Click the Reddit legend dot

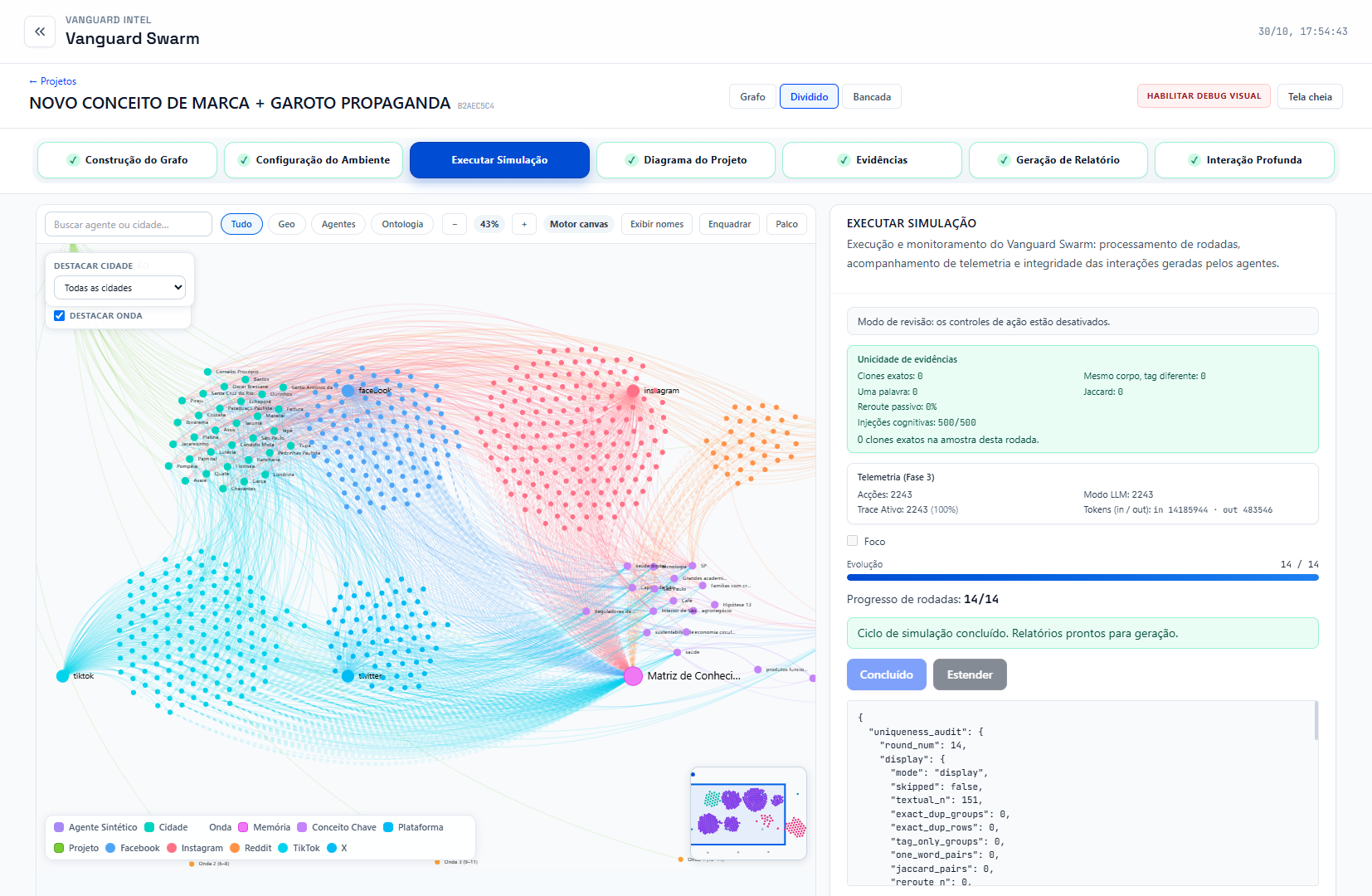[x=235, y=848]
